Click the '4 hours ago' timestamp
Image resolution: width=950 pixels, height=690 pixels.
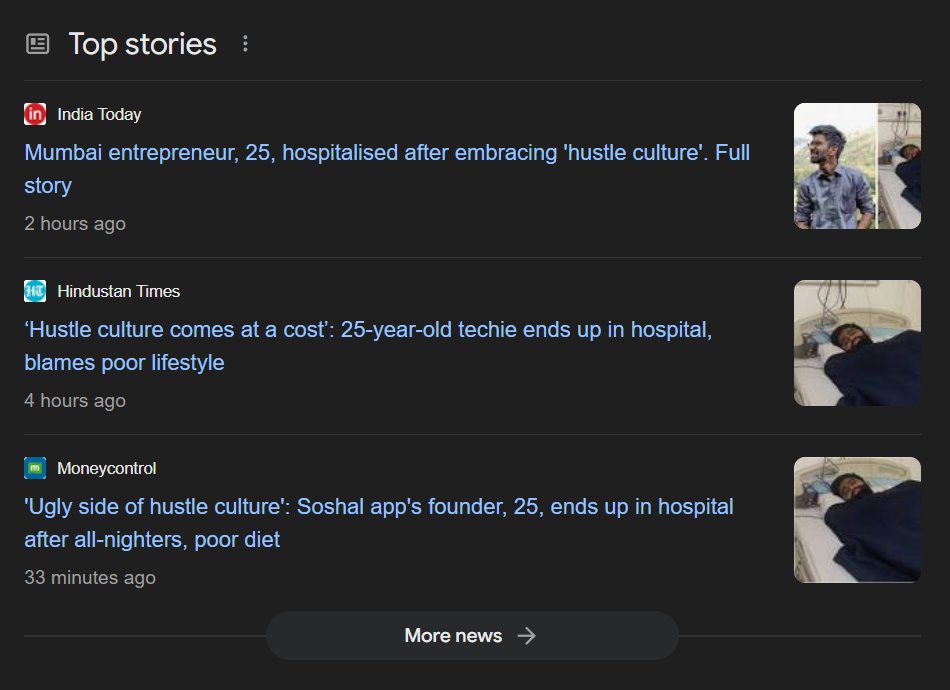click(75, 400)
